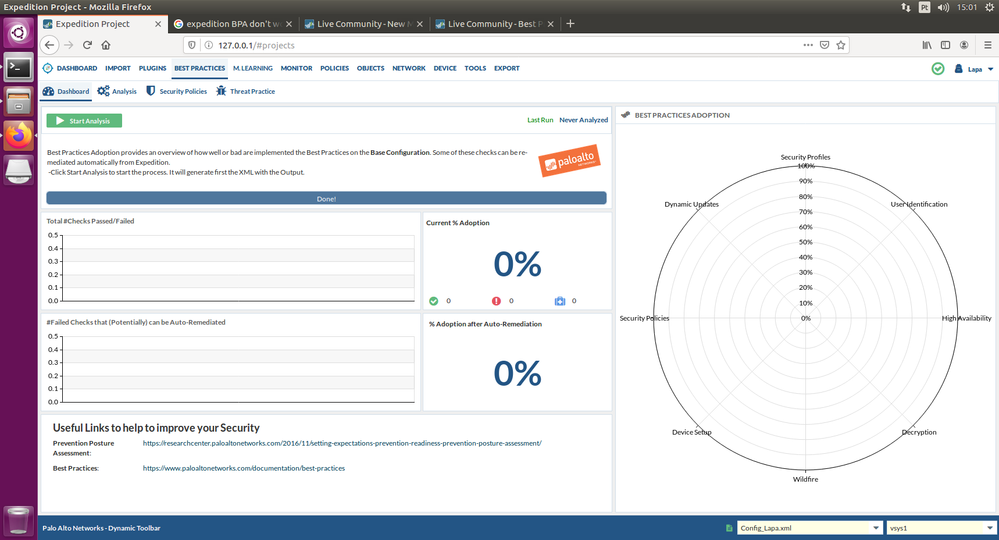999x540 pixels.
Task: Switch to Threat Practice subtab
Action: (245, 91)
